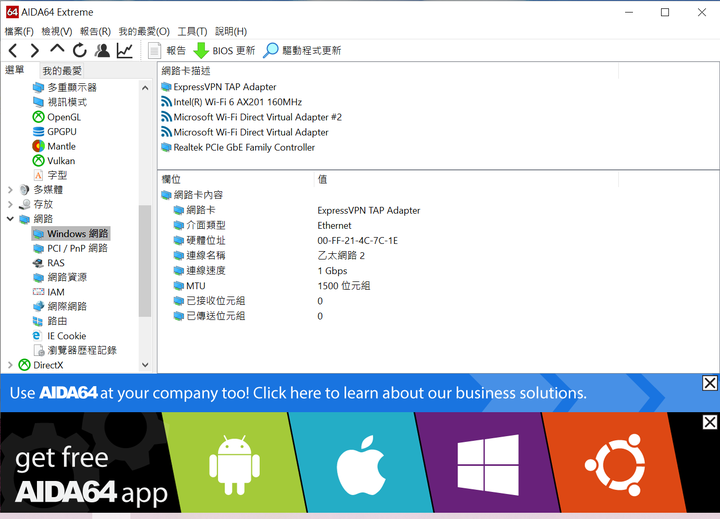Close the get free AIDA64 app banner
This screenshot has height=519, width=720.
click(710, 422)
